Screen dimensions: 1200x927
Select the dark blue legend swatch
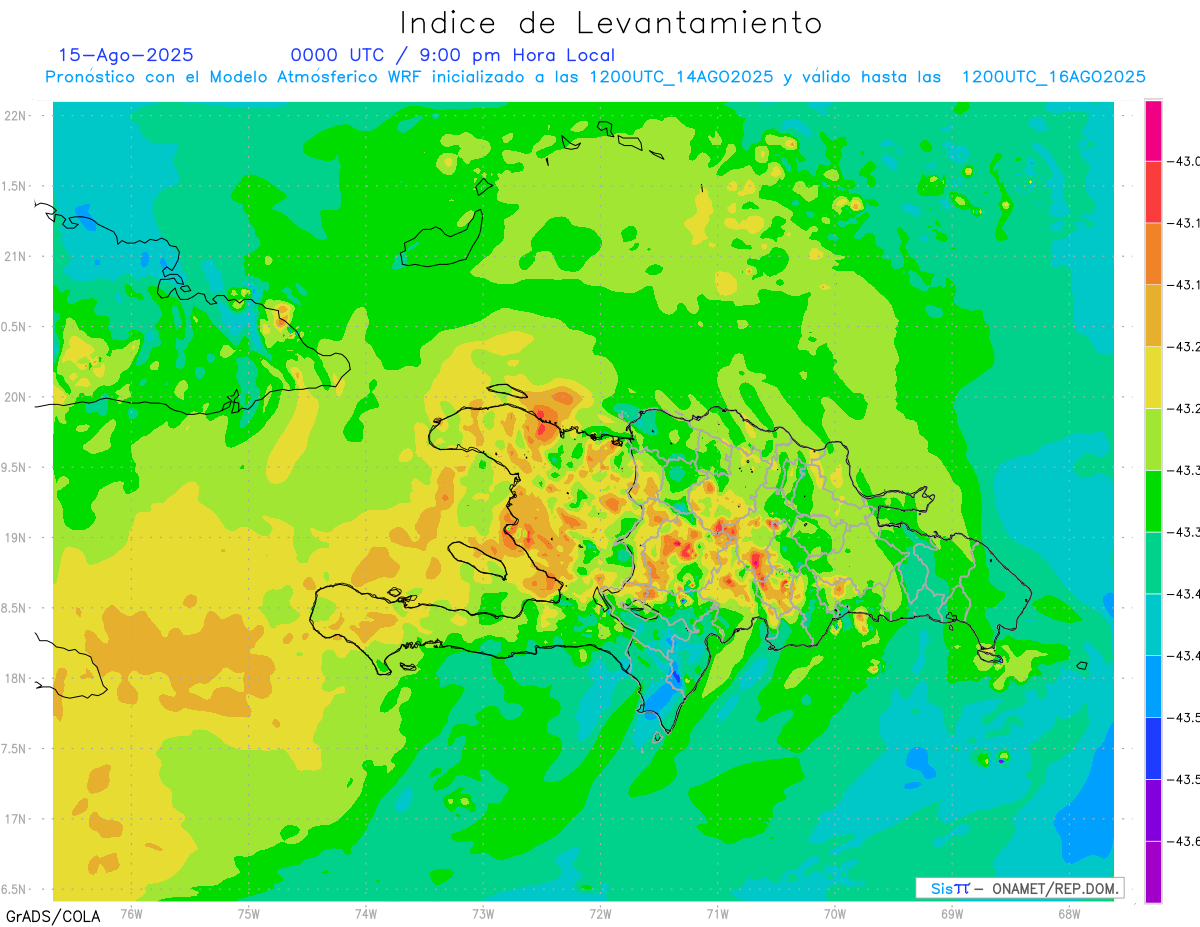[x=1153, y=748]
